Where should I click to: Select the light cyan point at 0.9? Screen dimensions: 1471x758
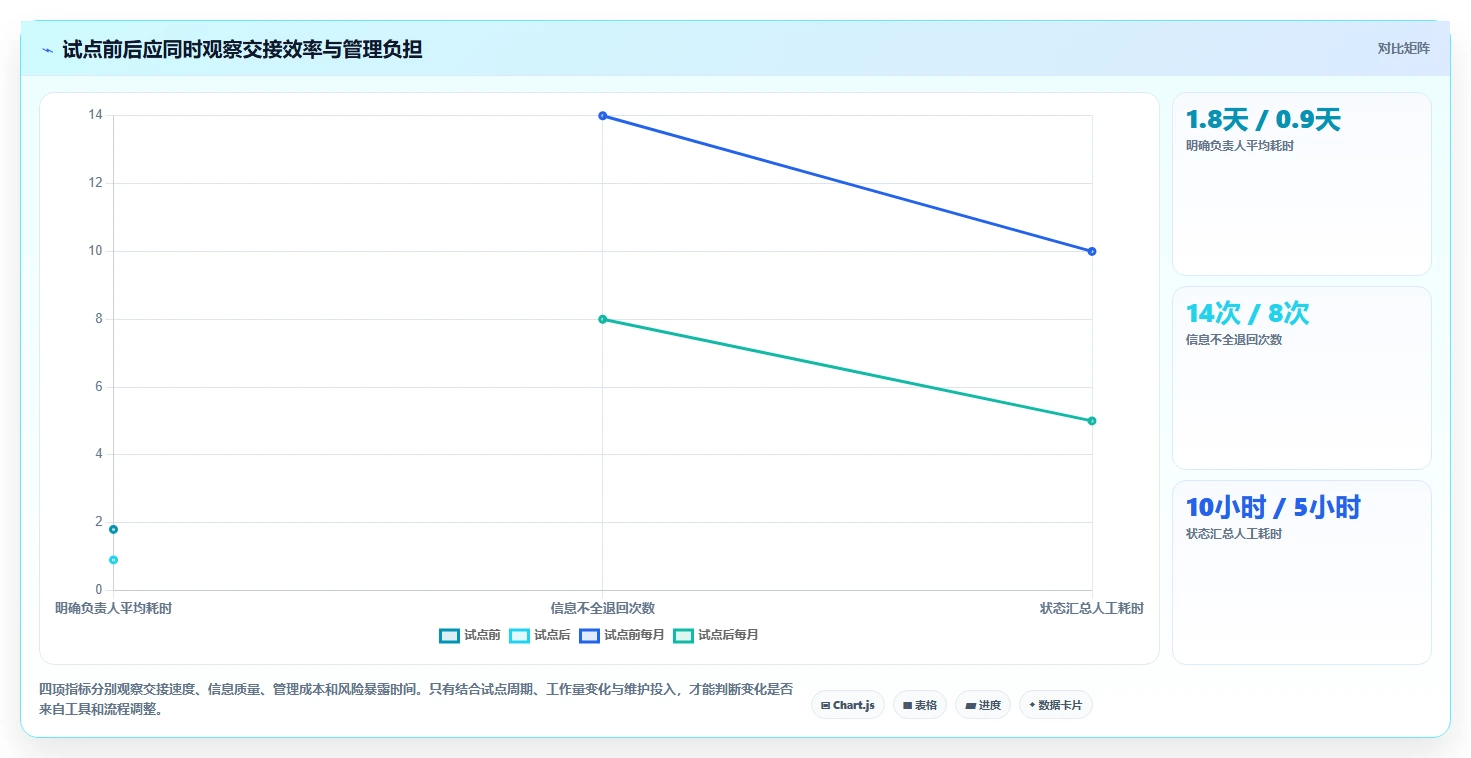point(114,560)
